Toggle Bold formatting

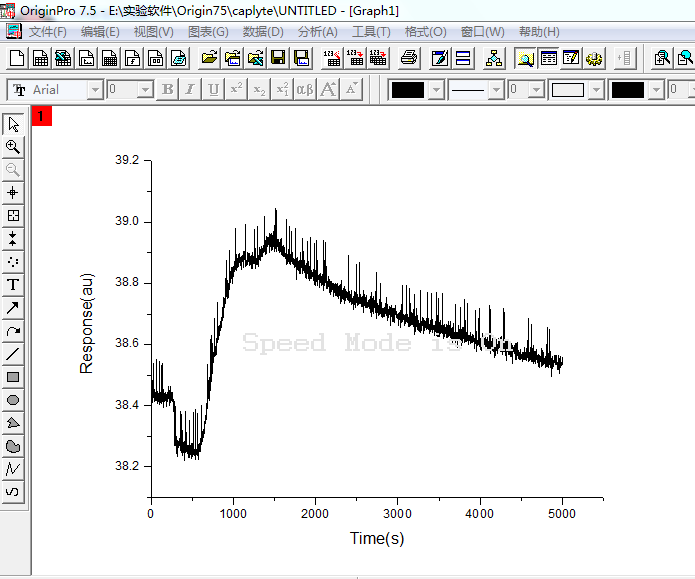tap(168, 90)
